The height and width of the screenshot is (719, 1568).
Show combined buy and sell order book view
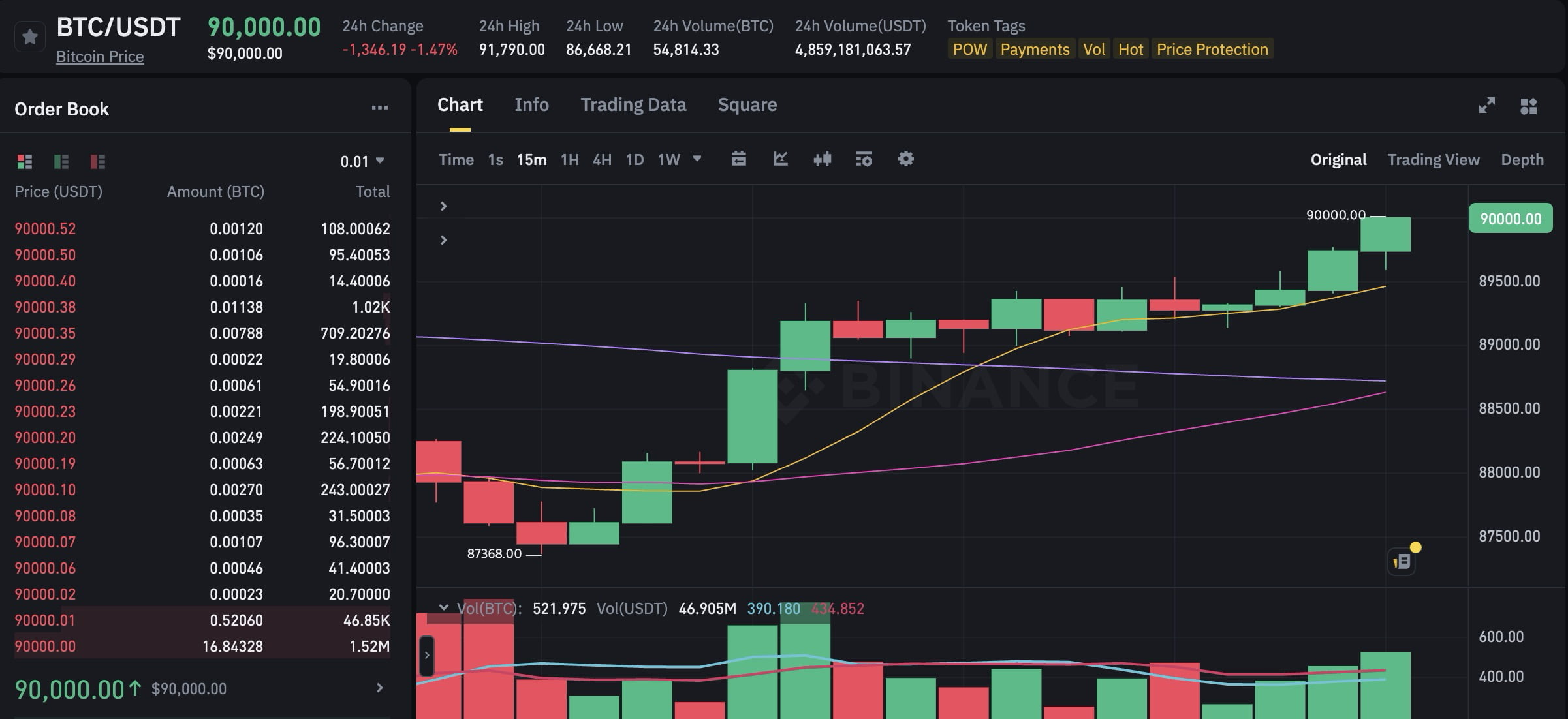click(25, 161)
